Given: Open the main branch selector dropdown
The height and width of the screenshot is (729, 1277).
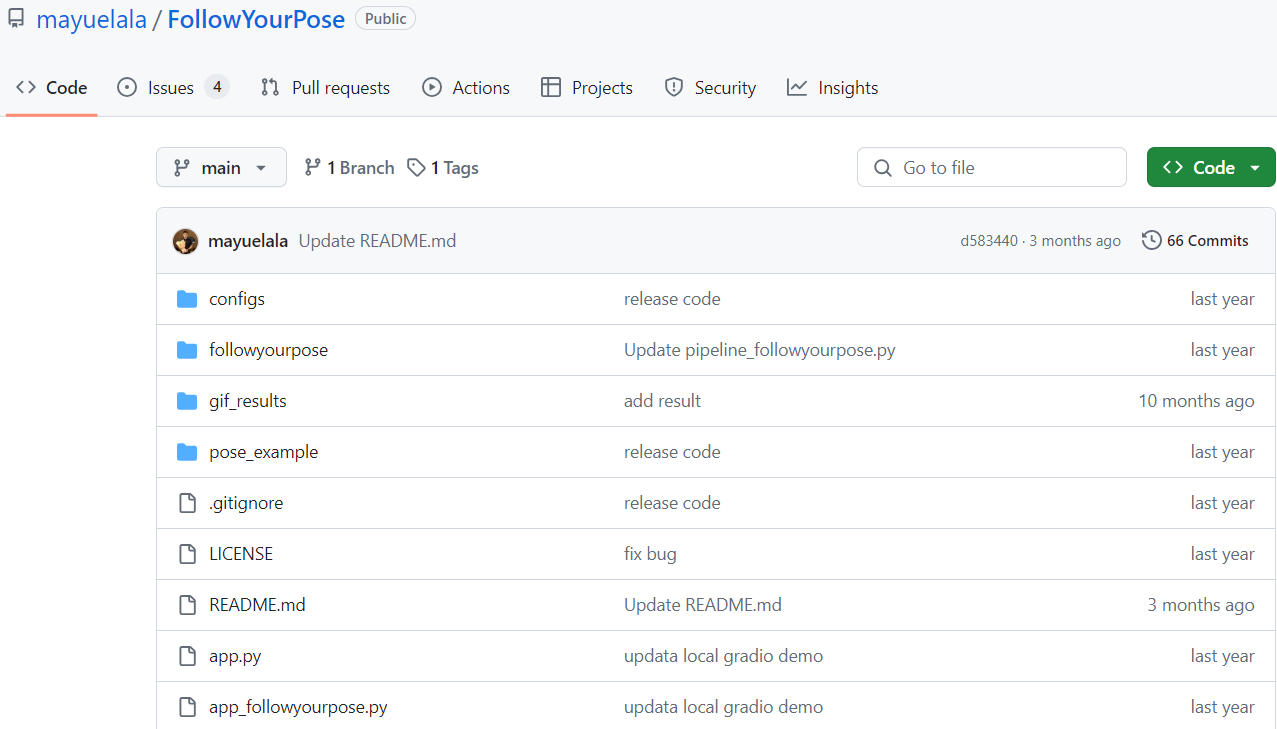Looking at the screenshot, I should (x=221, y=168).
